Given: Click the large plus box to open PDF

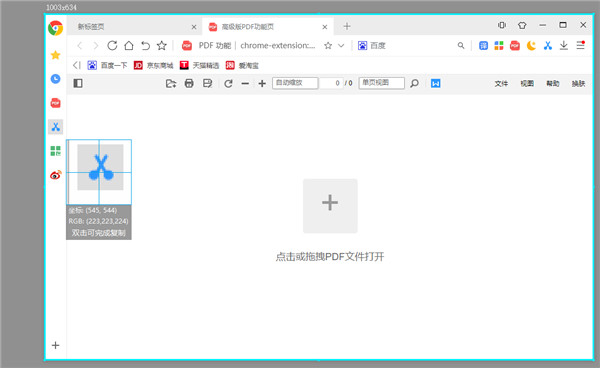Looking at the screenshot, I should [330, 206].
